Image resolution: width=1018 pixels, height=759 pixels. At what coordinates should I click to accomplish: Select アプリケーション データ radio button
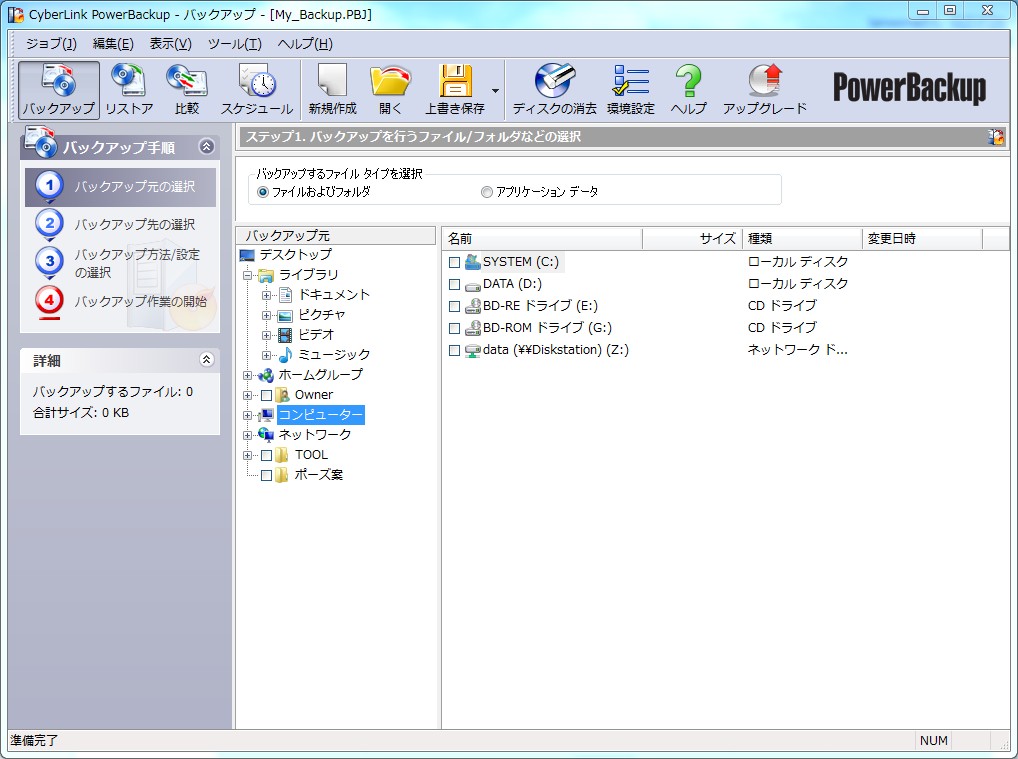tap(486, 192)
